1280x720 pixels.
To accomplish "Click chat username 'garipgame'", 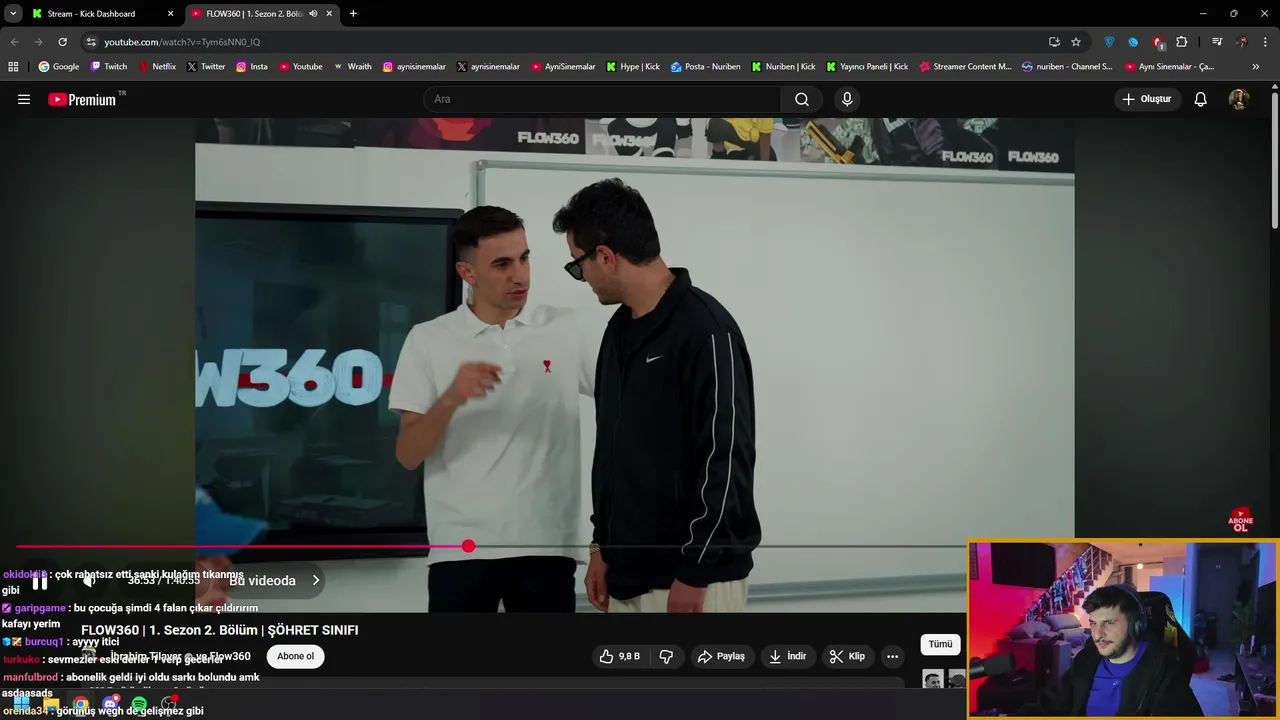I will point(40,608).
